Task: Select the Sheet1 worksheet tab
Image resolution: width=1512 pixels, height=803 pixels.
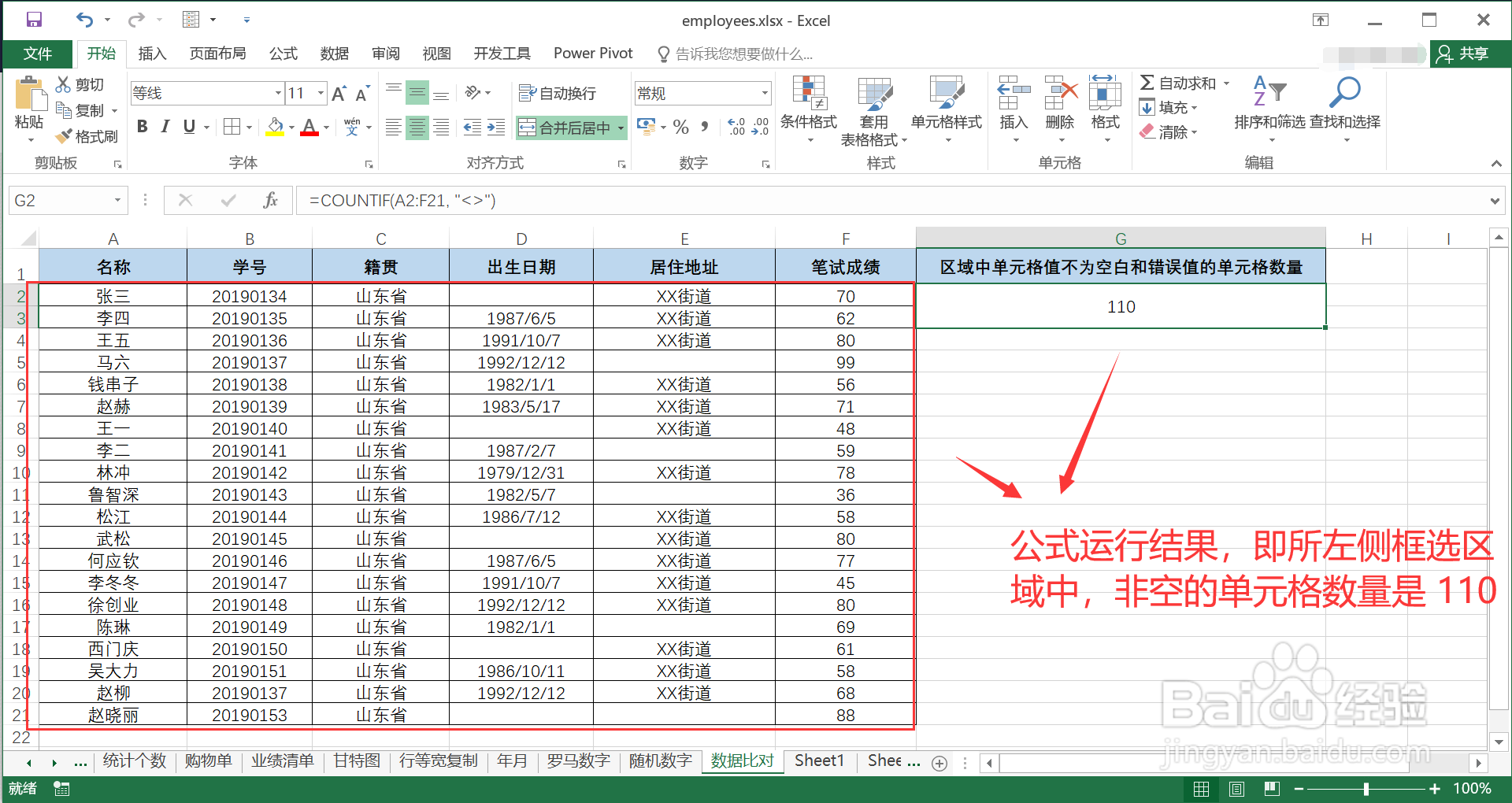Action: click(819, 760)
